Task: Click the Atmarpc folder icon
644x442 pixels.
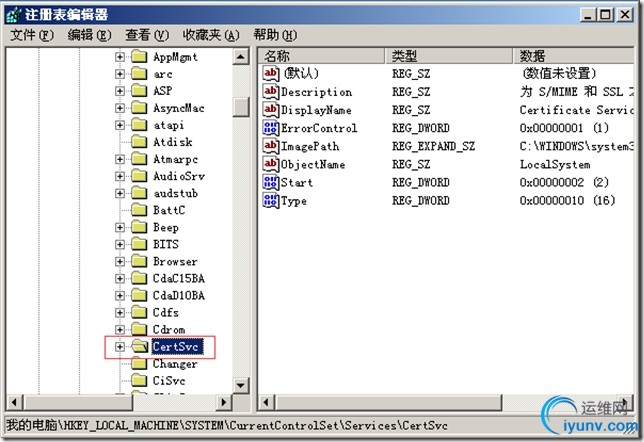Action: [x=139, y=159]
